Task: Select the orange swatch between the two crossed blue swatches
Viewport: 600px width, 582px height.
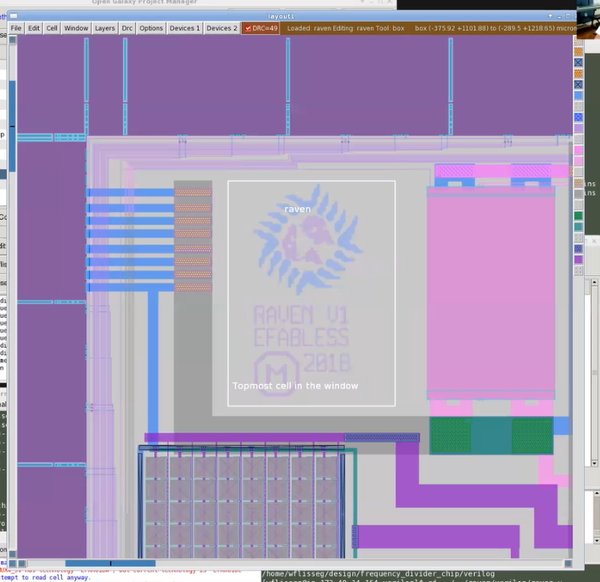Action: pyautogui.click(x=578, y=73)
